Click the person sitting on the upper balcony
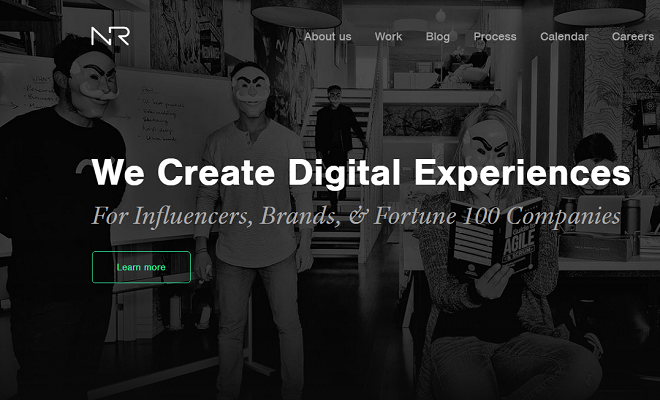 pos(467,65)
